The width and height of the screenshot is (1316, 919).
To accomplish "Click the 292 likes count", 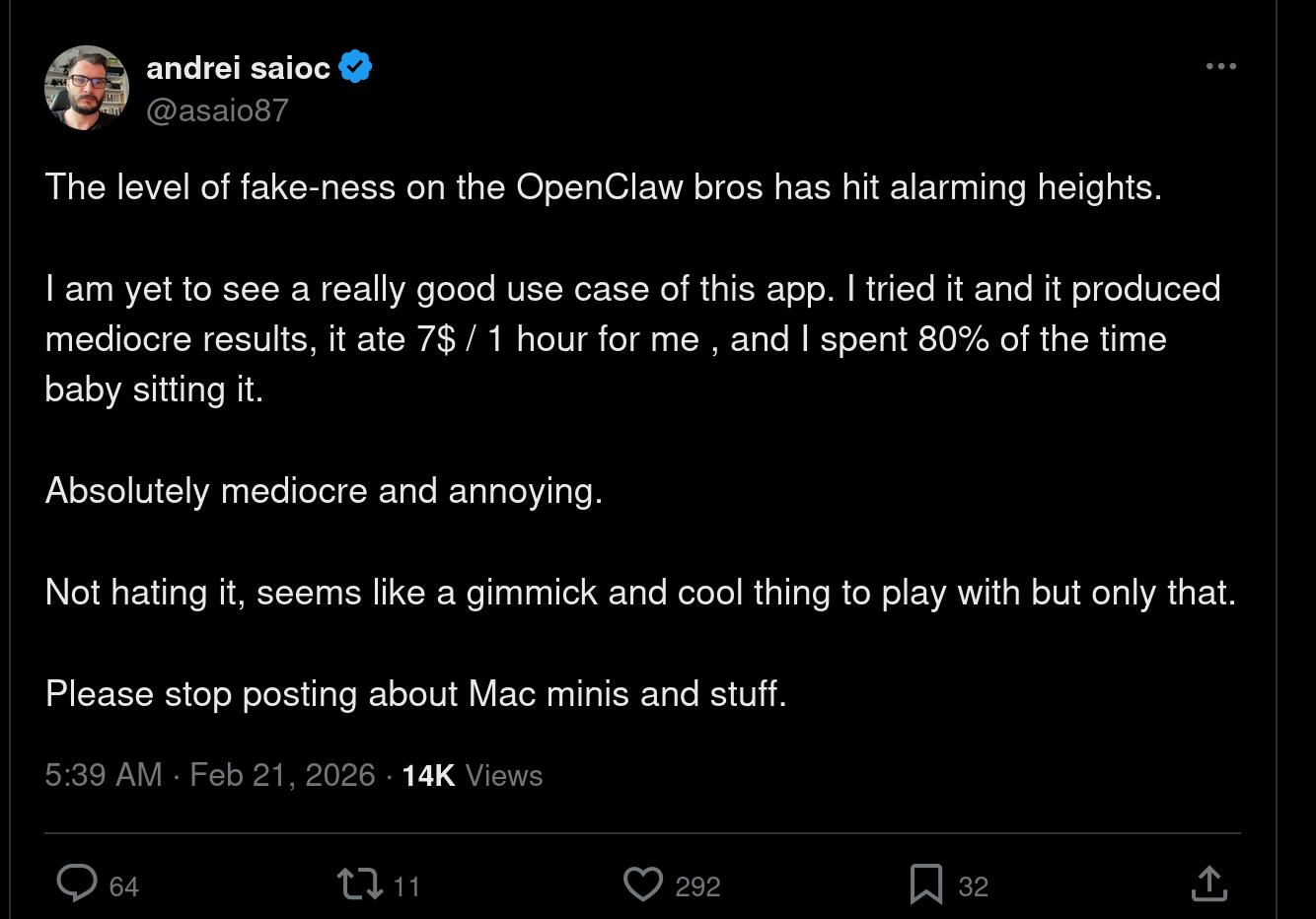I will [x=697, y=886].
